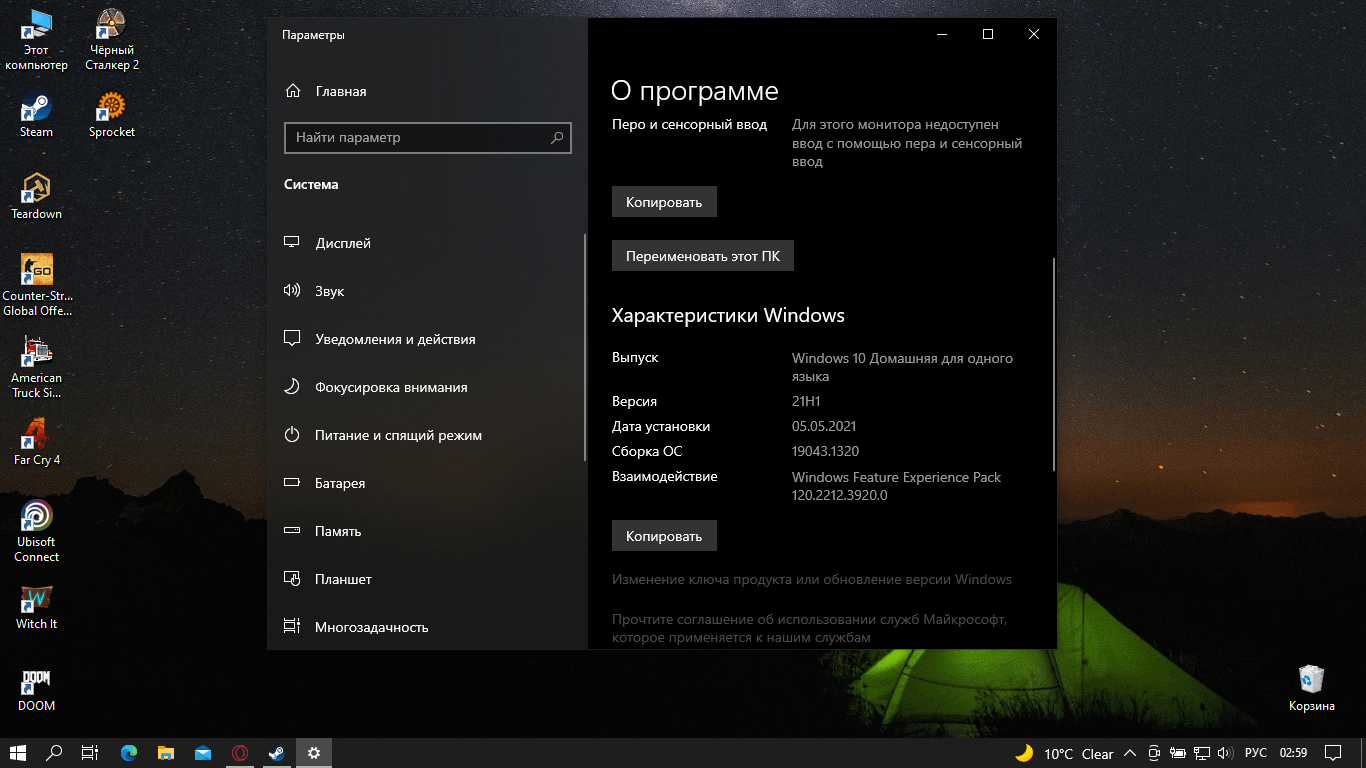
Task: Open American Truck Simulator desktop shortcut
Action: pyautogui.click(x=37, y=368)
